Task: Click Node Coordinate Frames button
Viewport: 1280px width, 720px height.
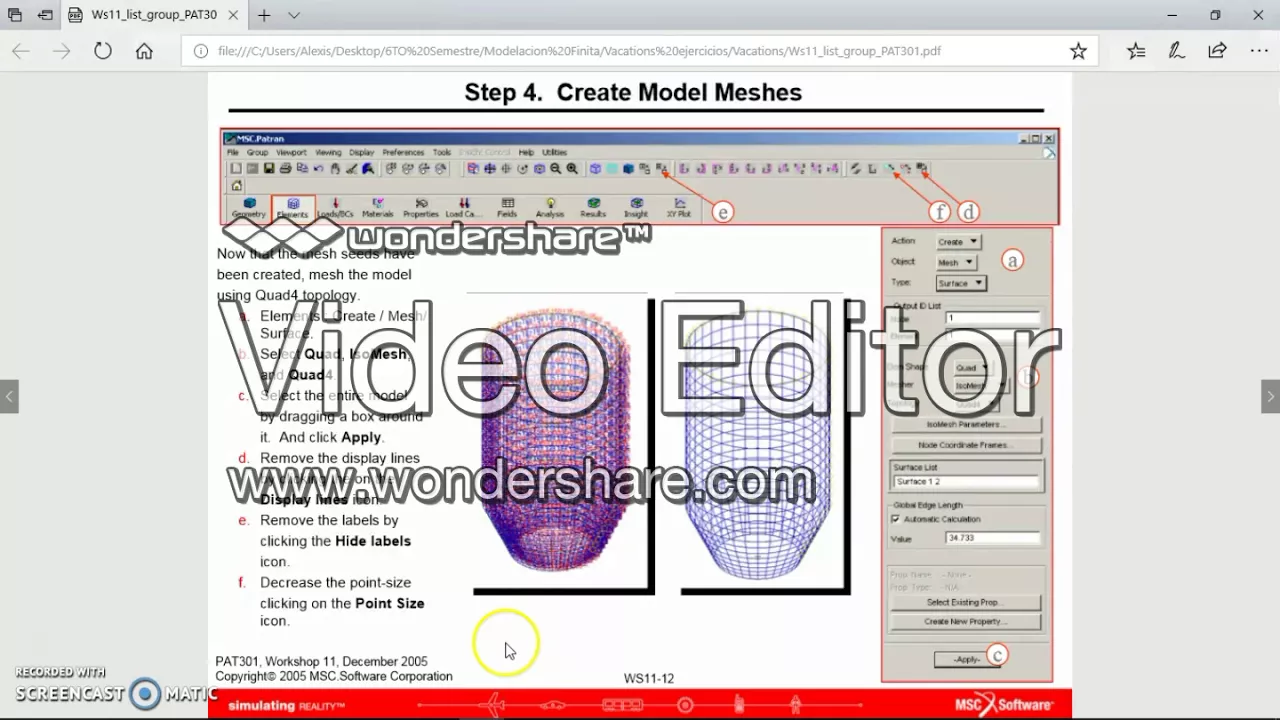Action: [x=965, y=445]
